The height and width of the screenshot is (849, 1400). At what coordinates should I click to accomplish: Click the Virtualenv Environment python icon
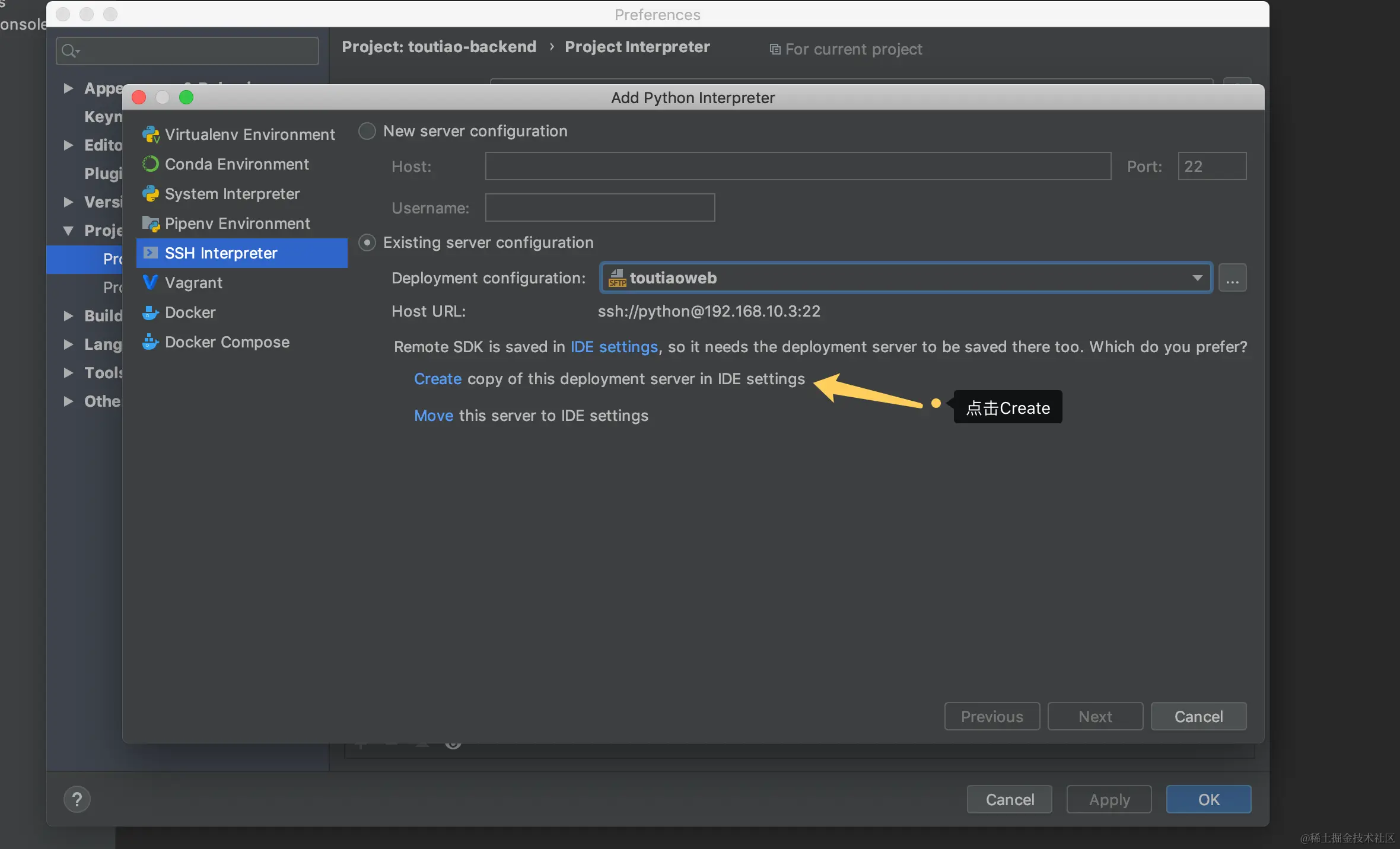pyautogui.click(x=151, y=135)
